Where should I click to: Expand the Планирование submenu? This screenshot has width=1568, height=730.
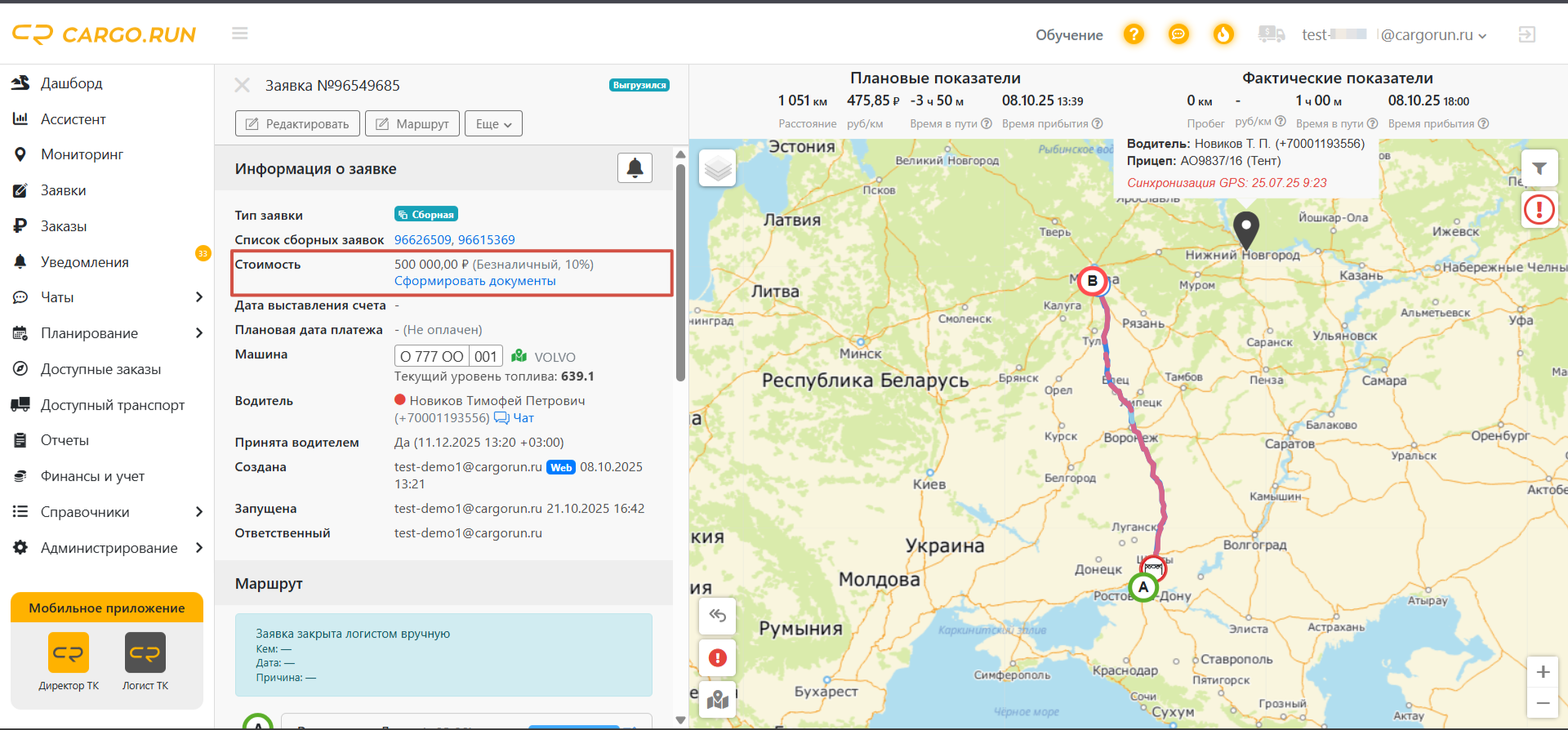(x=107, y=333)
